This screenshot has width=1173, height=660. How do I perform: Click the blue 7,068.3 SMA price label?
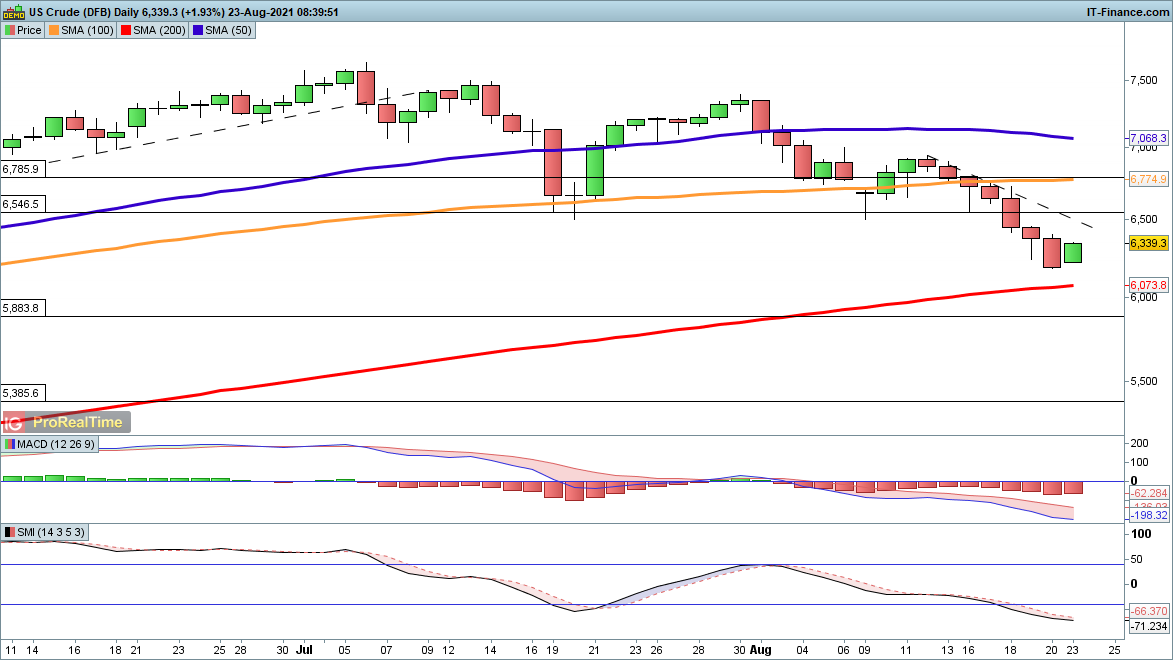[1148, 138]
